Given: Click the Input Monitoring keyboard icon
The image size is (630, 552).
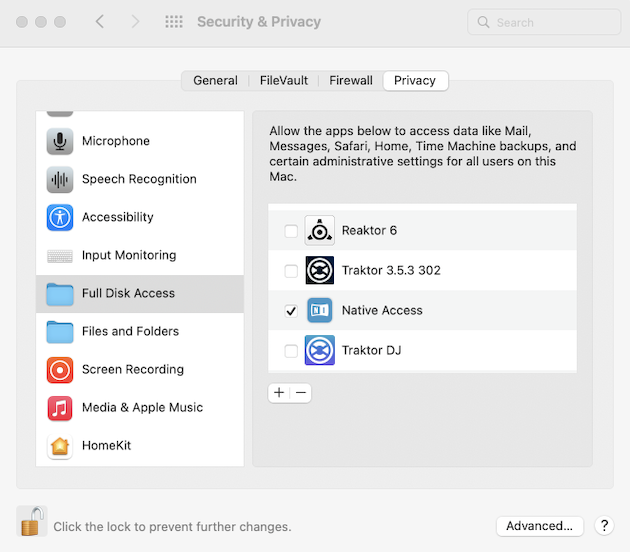Looking at the screenshot, I should coord(60,256).
